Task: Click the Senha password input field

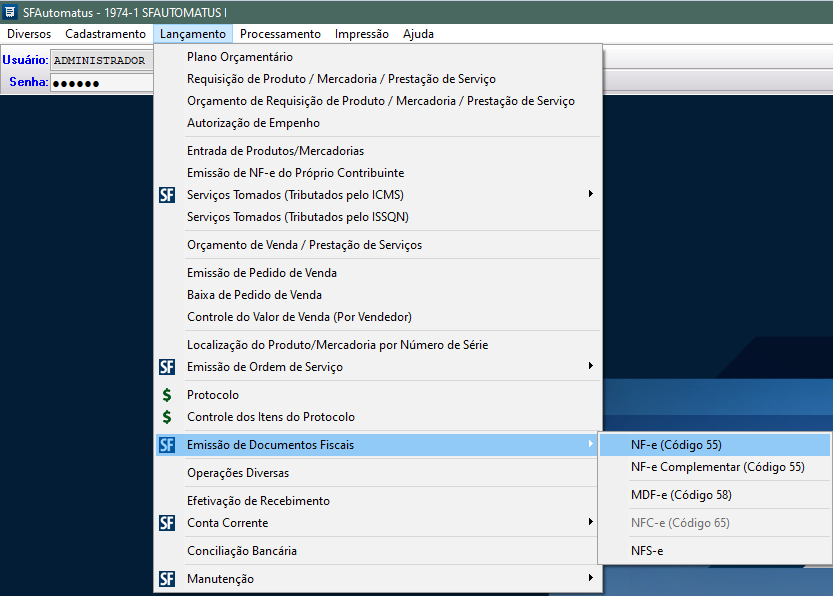Action: tap(100, 82)
